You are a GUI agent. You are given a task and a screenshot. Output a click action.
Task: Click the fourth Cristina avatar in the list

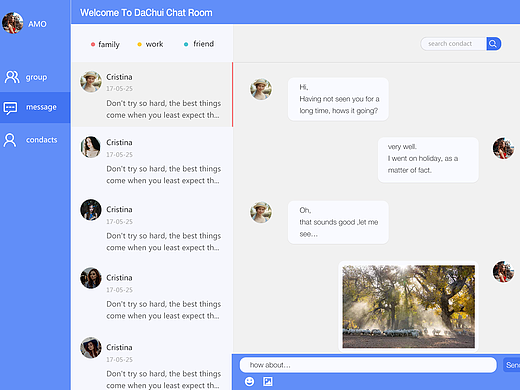tap(91, 278)
